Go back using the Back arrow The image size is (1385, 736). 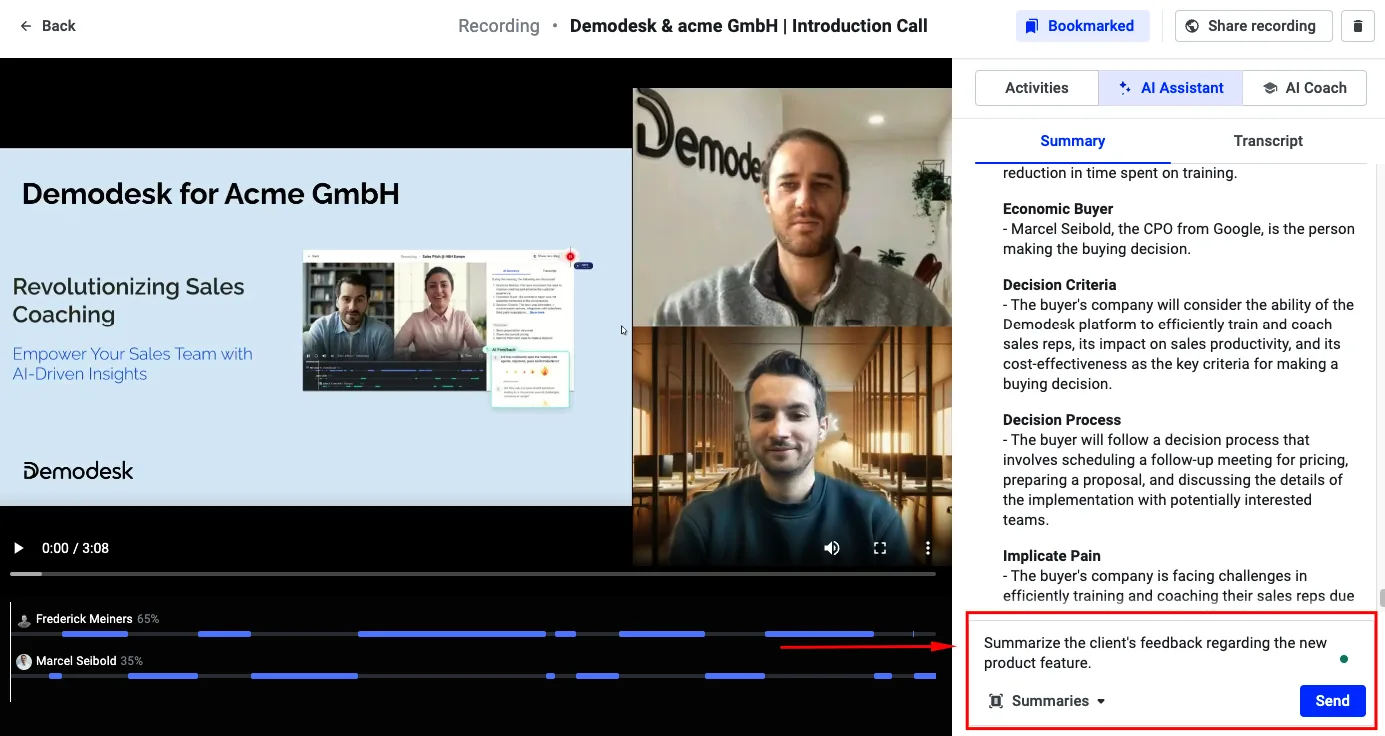pos(47,26)
